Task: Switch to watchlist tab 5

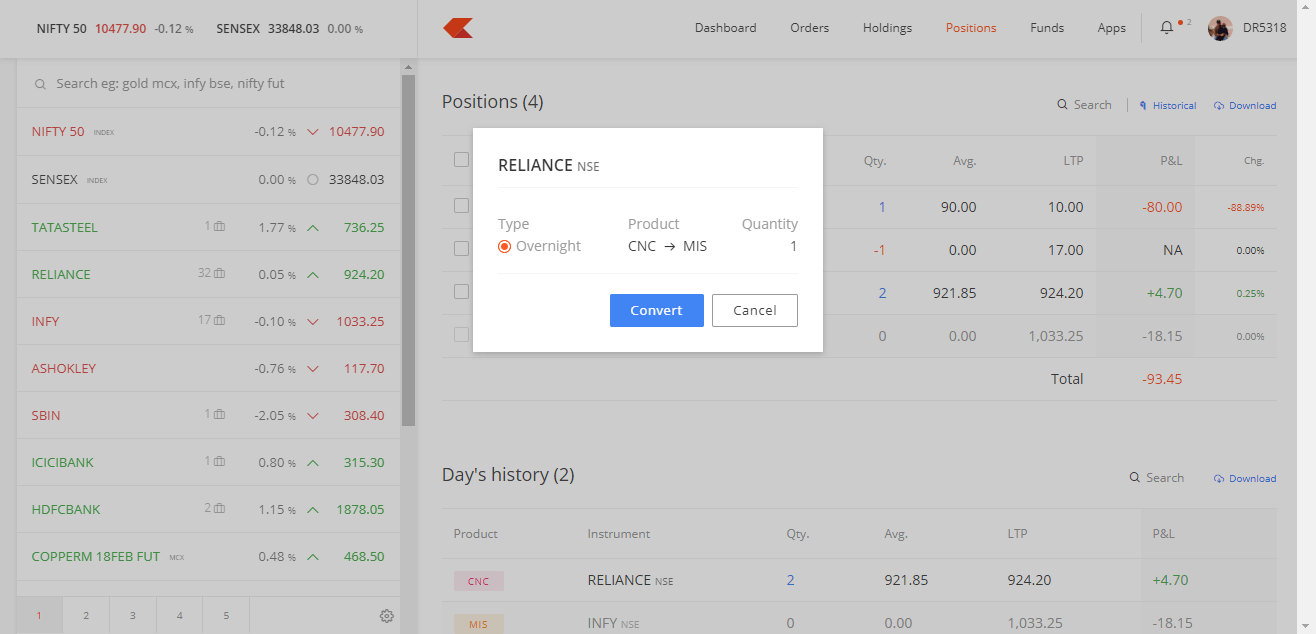Action: pos(226,616)
